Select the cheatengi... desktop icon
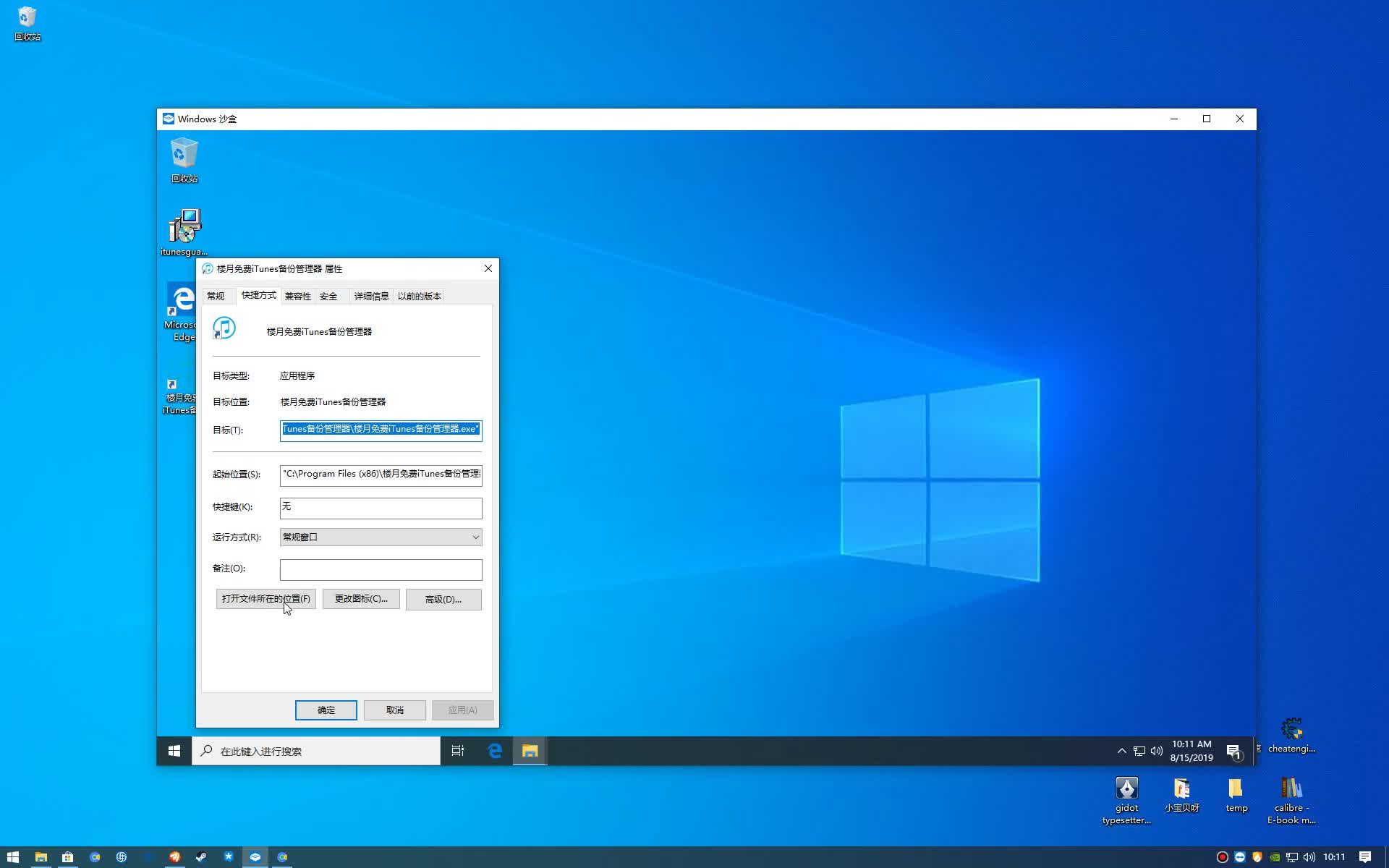Screen dimensions: 1389x868 [1291, 735]
